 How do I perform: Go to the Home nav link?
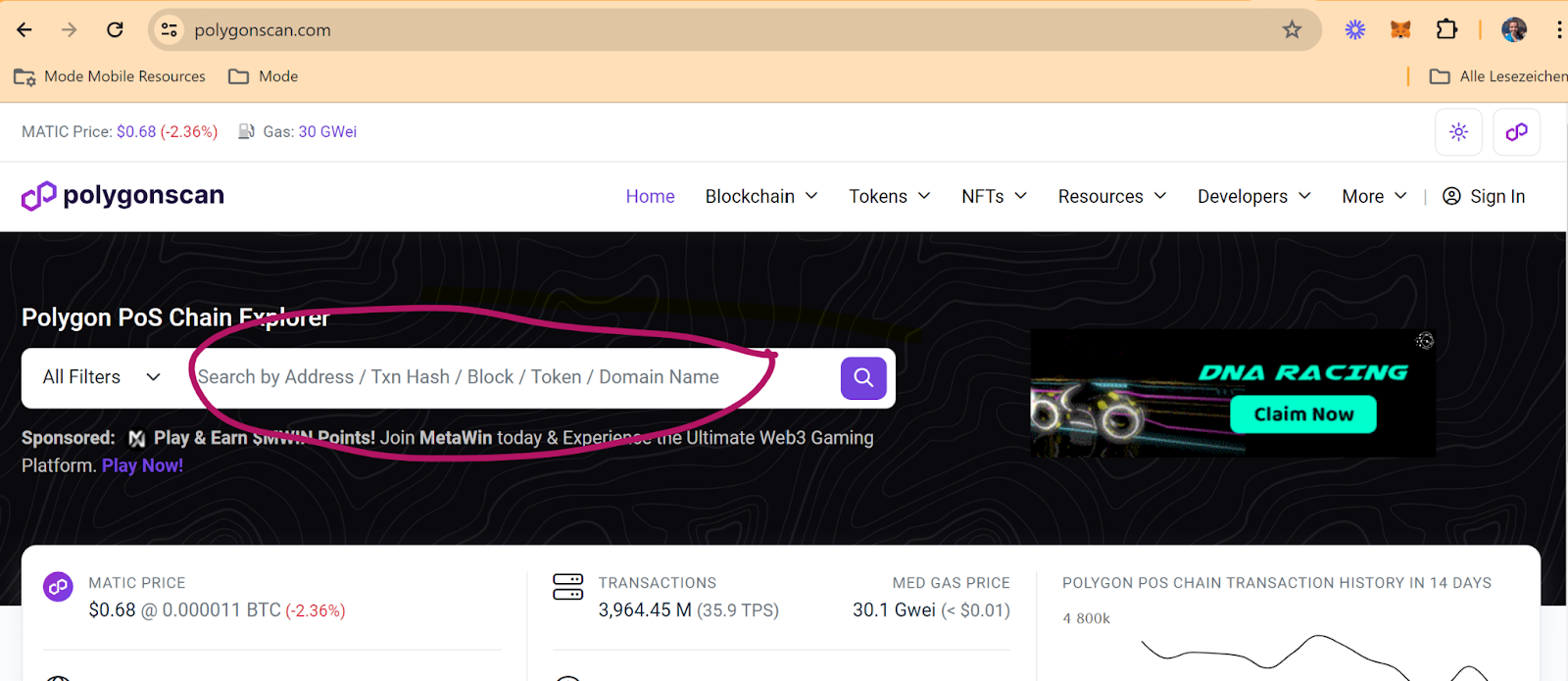(650, 196)
